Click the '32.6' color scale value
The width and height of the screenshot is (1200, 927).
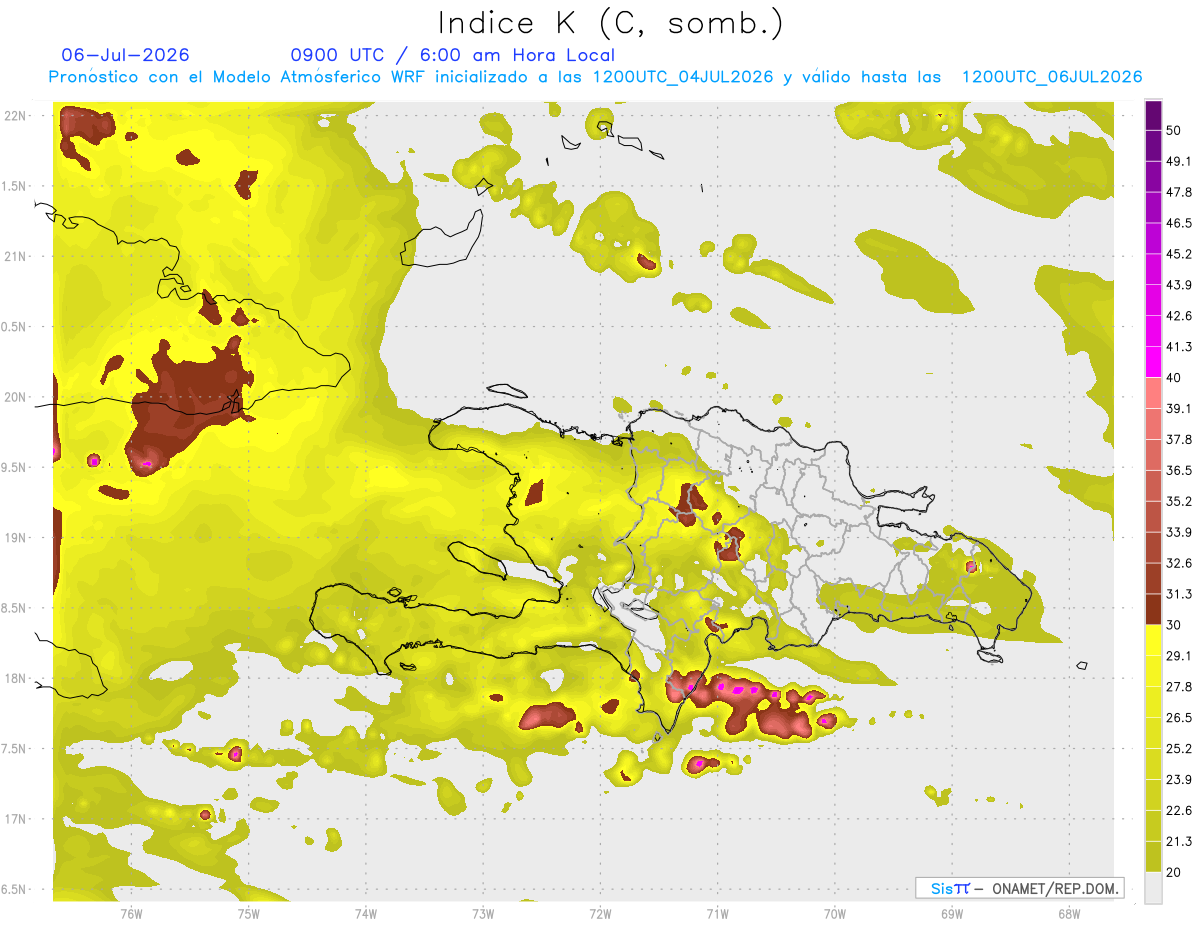pyautogui.click(x=1179, y=563)
